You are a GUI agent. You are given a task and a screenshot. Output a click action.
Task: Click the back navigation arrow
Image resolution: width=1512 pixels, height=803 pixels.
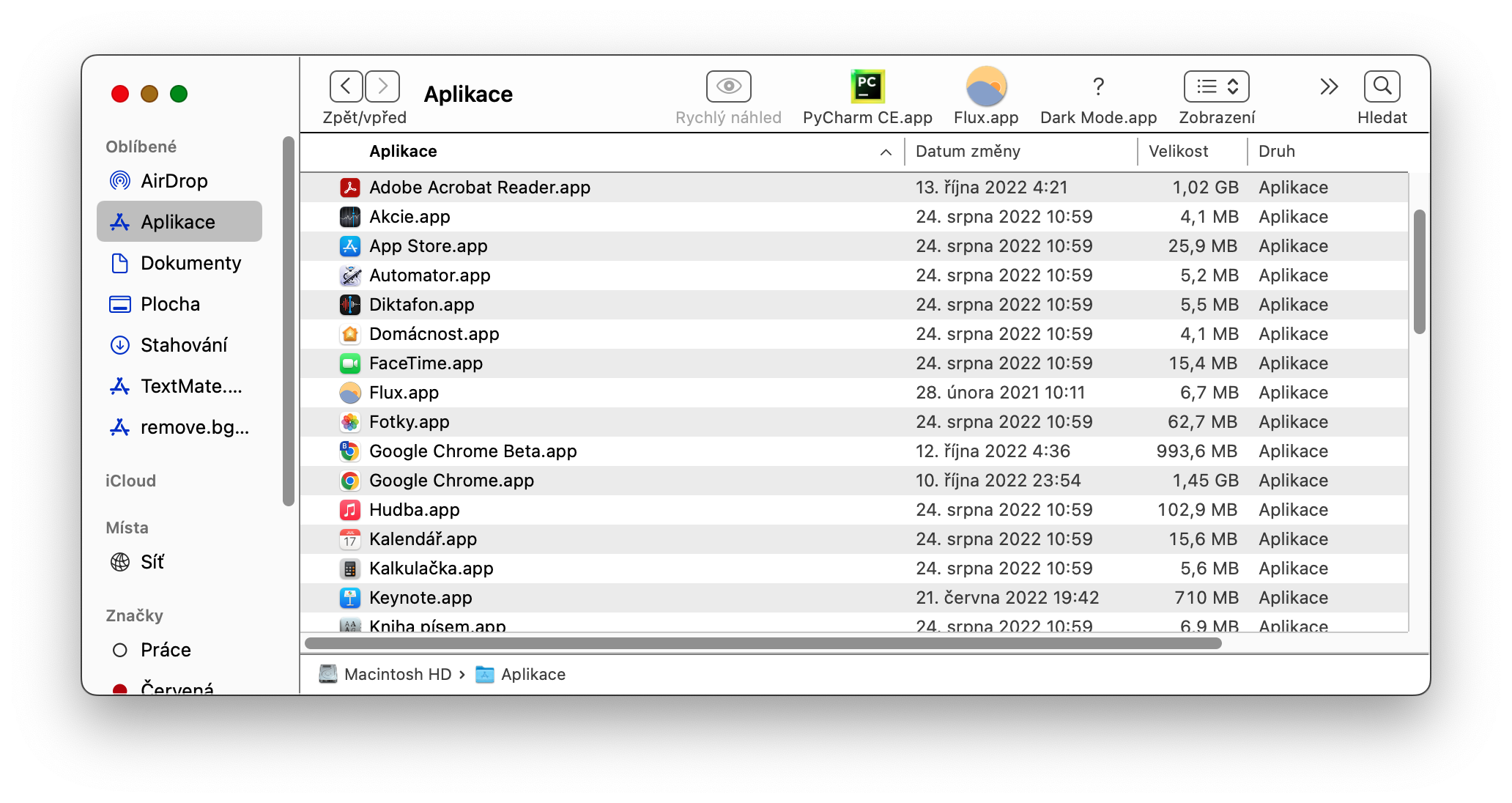click(346, 86)
